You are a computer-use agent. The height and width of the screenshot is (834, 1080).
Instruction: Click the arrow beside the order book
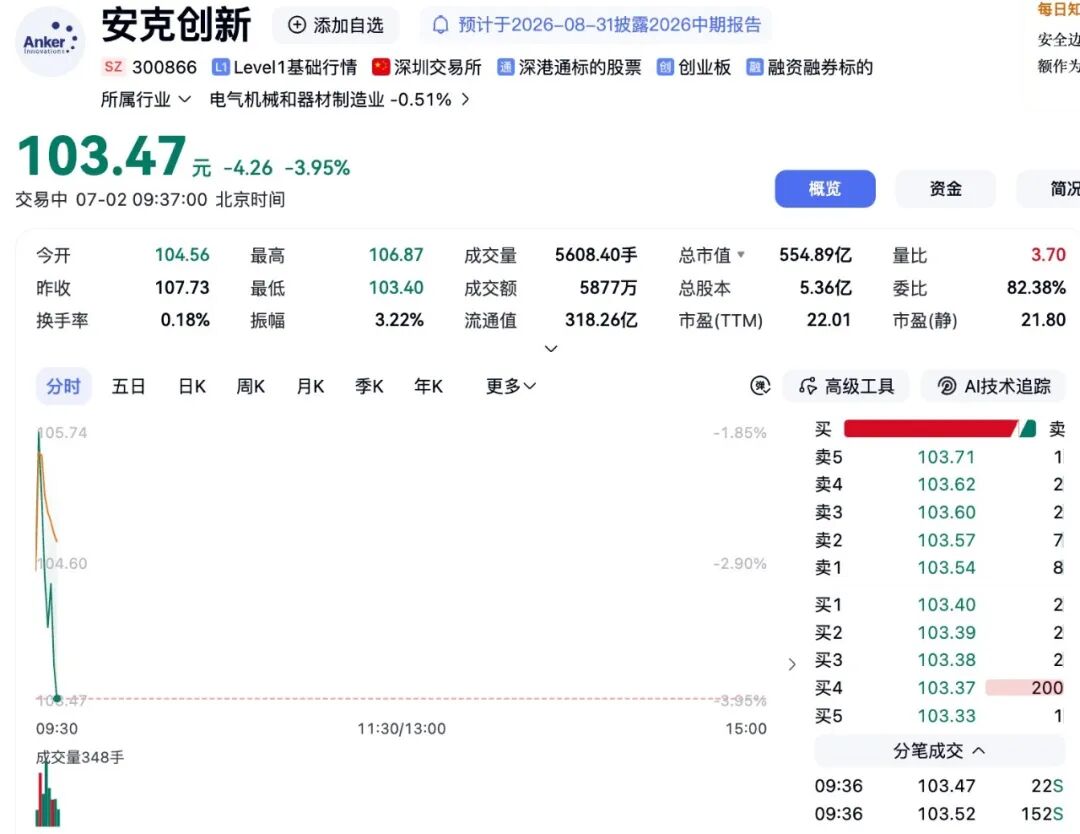click(792, 664)
